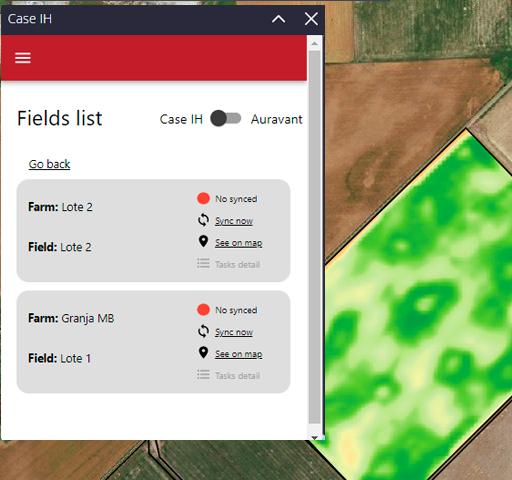
Task: Click the red status dot for Granja MB
Action: (203, 310)
